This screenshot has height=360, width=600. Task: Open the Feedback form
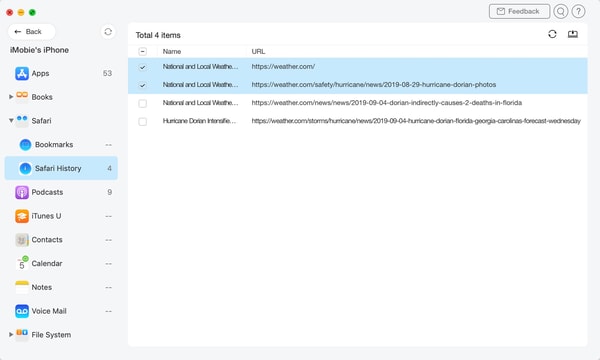click(519, 11)
